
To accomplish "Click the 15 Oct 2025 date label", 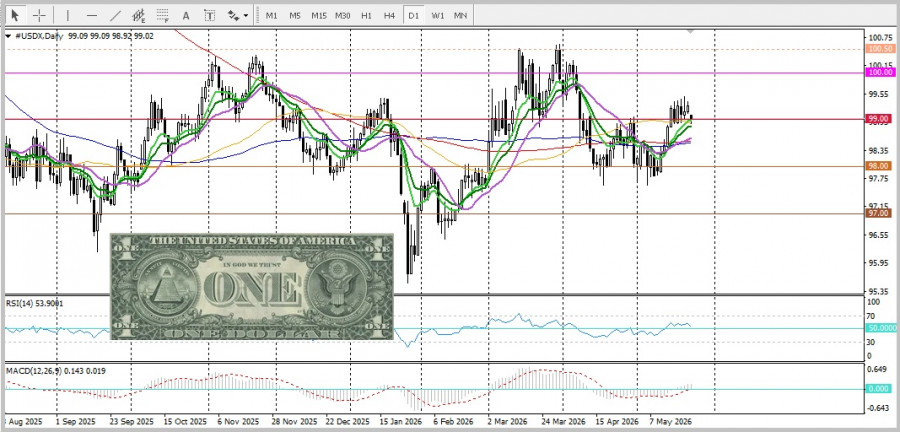I will pos(185,421).
